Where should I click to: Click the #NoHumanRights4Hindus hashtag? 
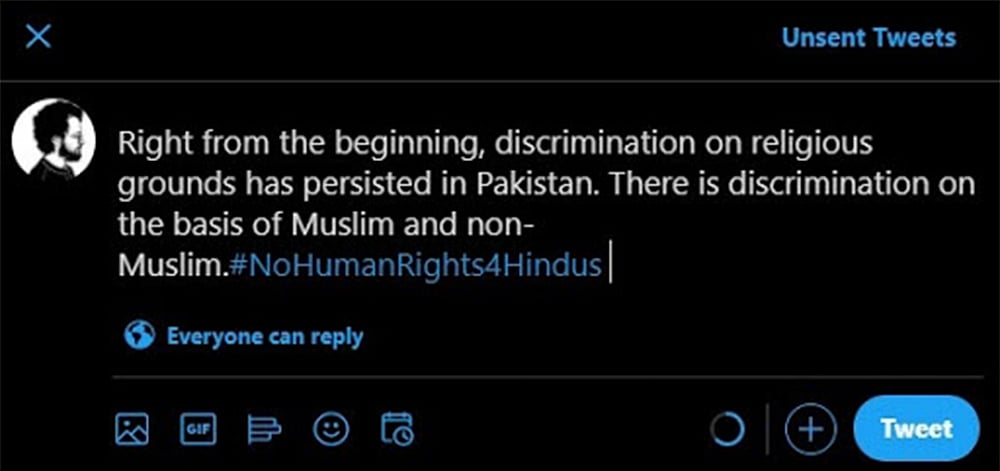(416, 266)
